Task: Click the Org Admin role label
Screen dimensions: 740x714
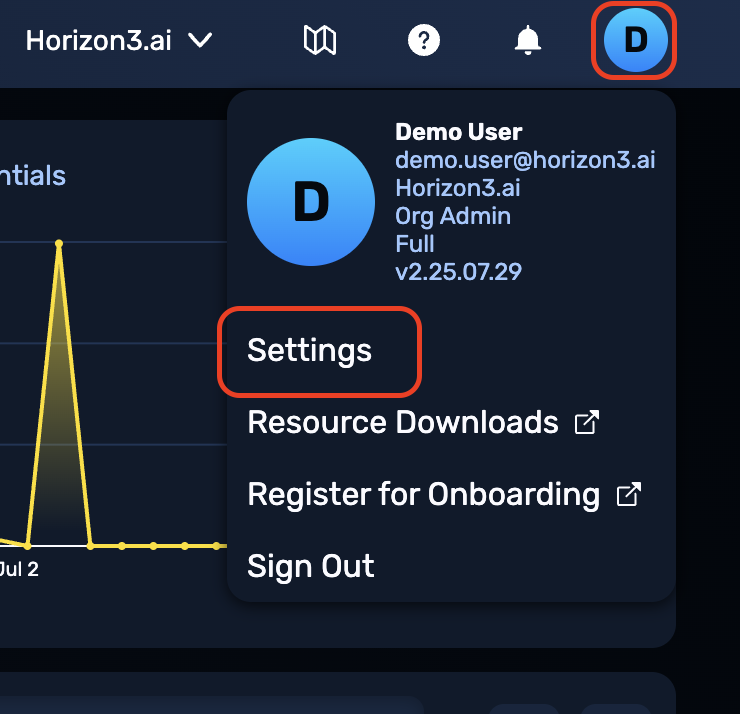Action: tap(453, 216)
